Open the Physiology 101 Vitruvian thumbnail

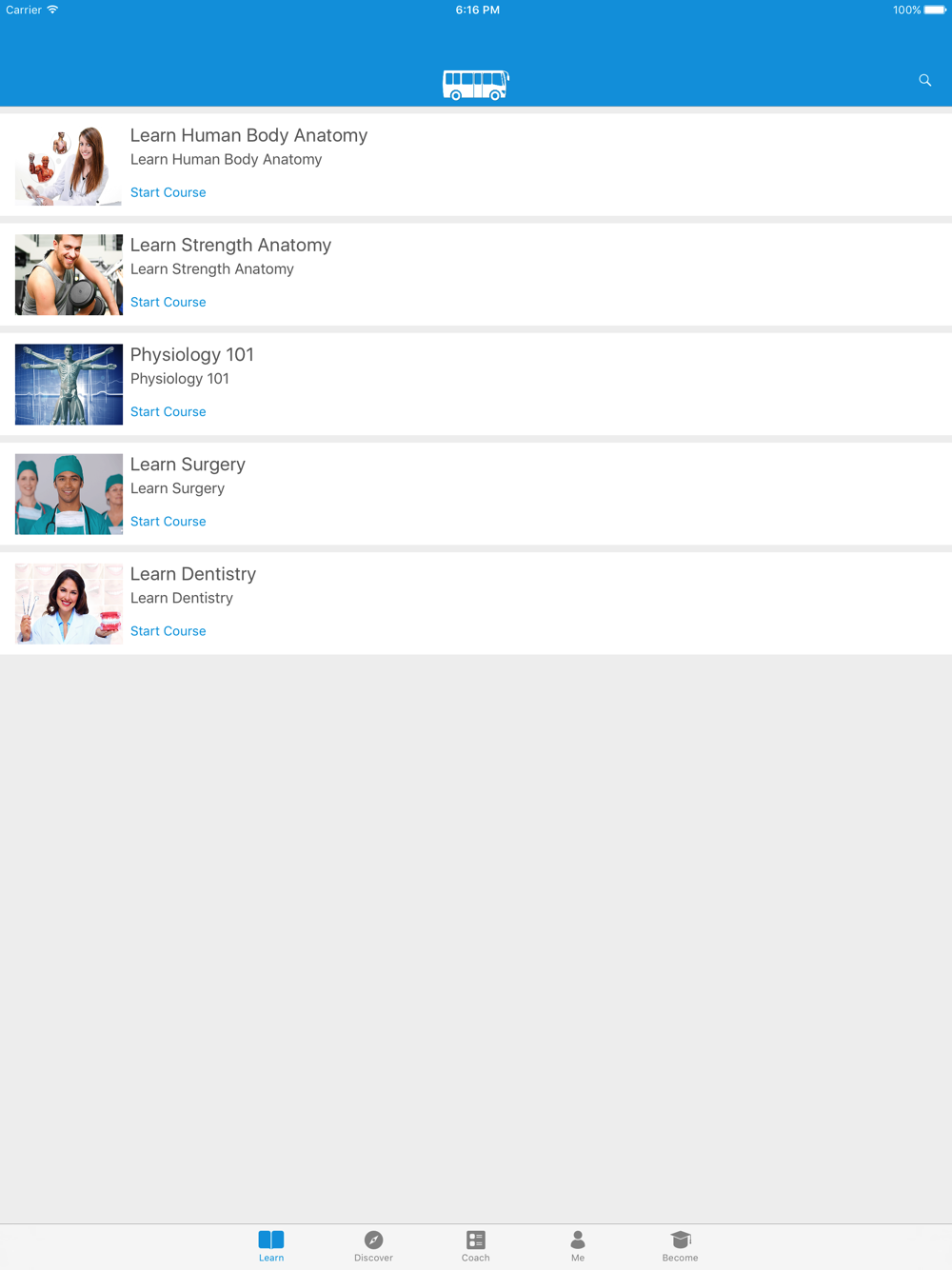69,384
